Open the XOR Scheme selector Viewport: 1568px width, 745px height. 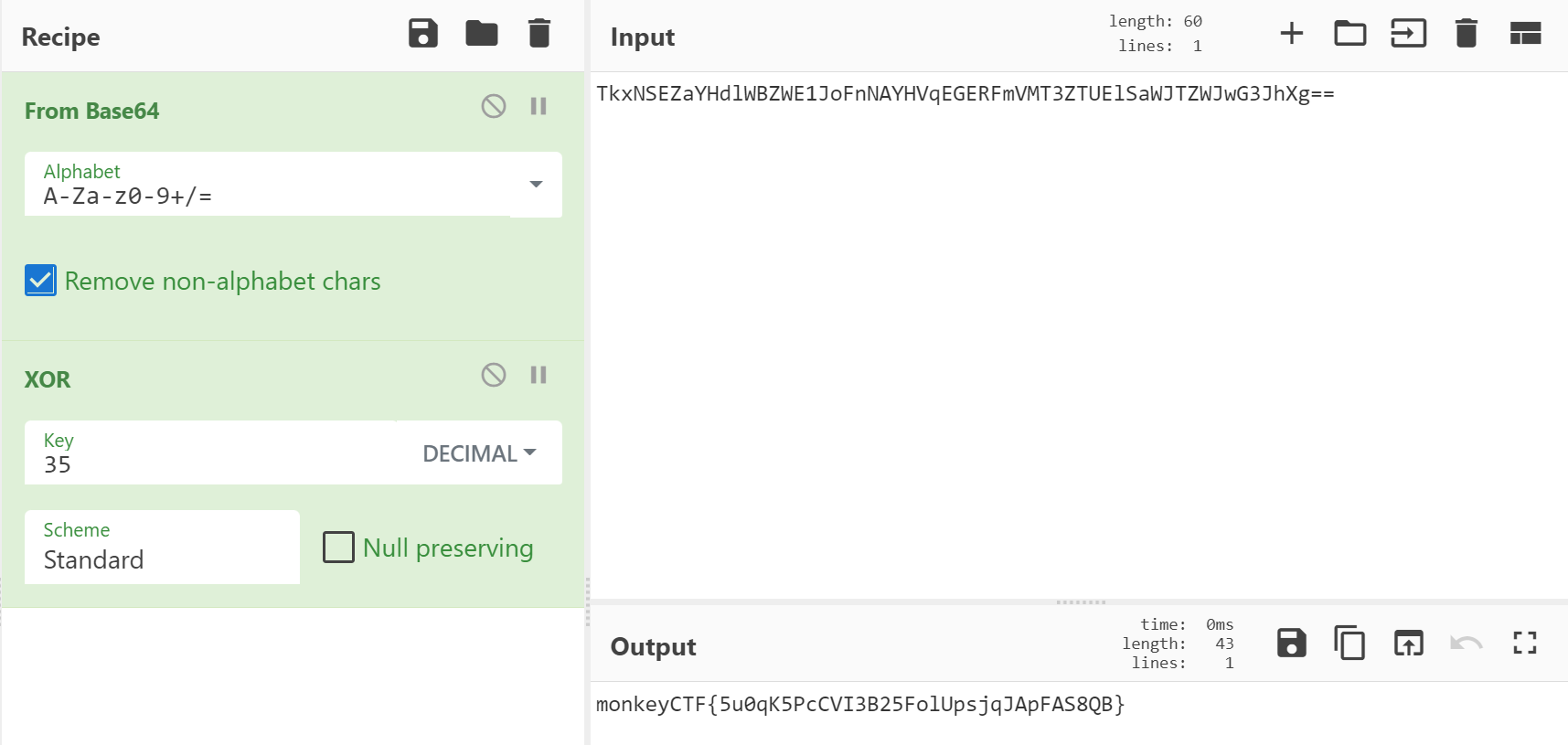coord(162,548)
